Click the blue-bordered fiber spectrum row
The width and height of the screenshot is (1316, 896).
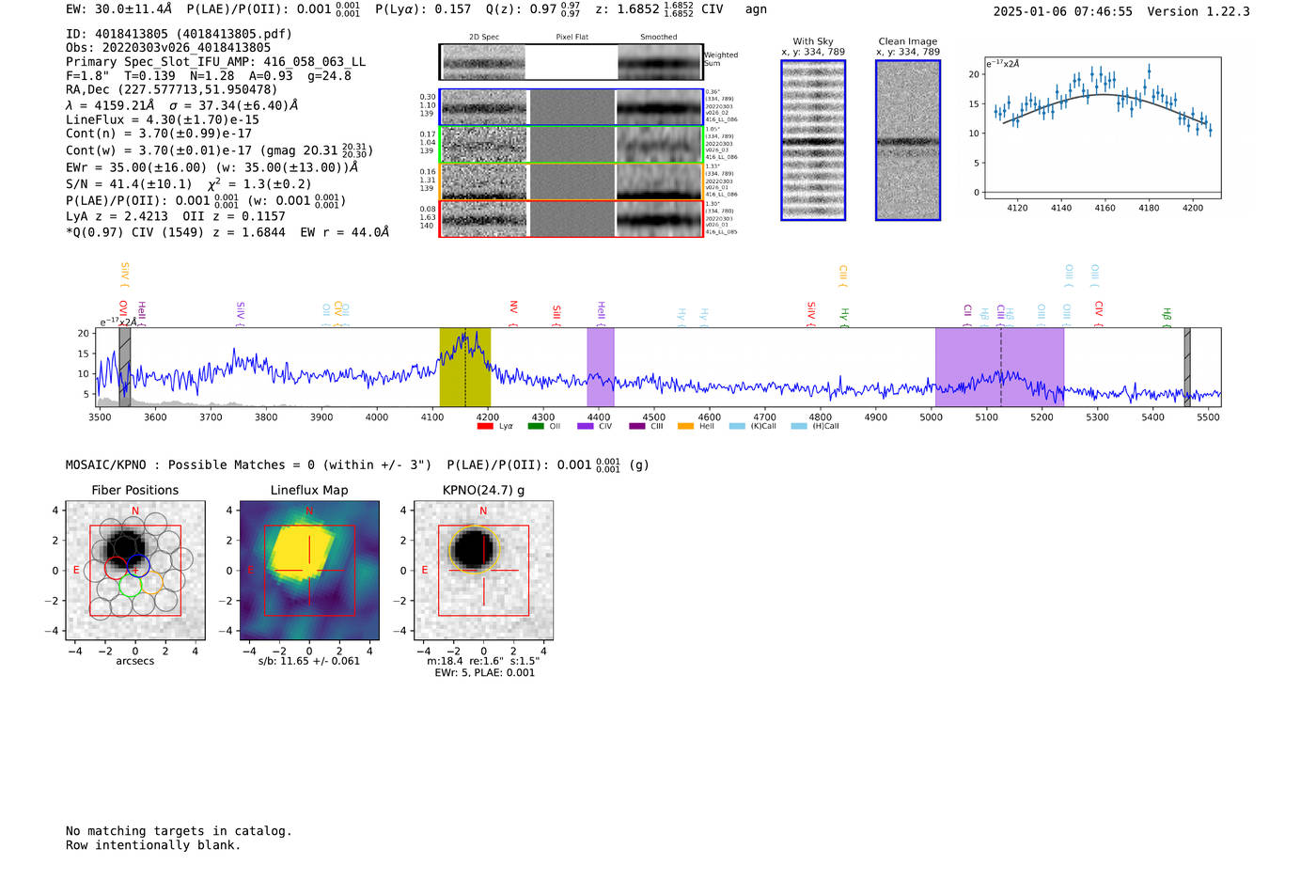[572, 107]
